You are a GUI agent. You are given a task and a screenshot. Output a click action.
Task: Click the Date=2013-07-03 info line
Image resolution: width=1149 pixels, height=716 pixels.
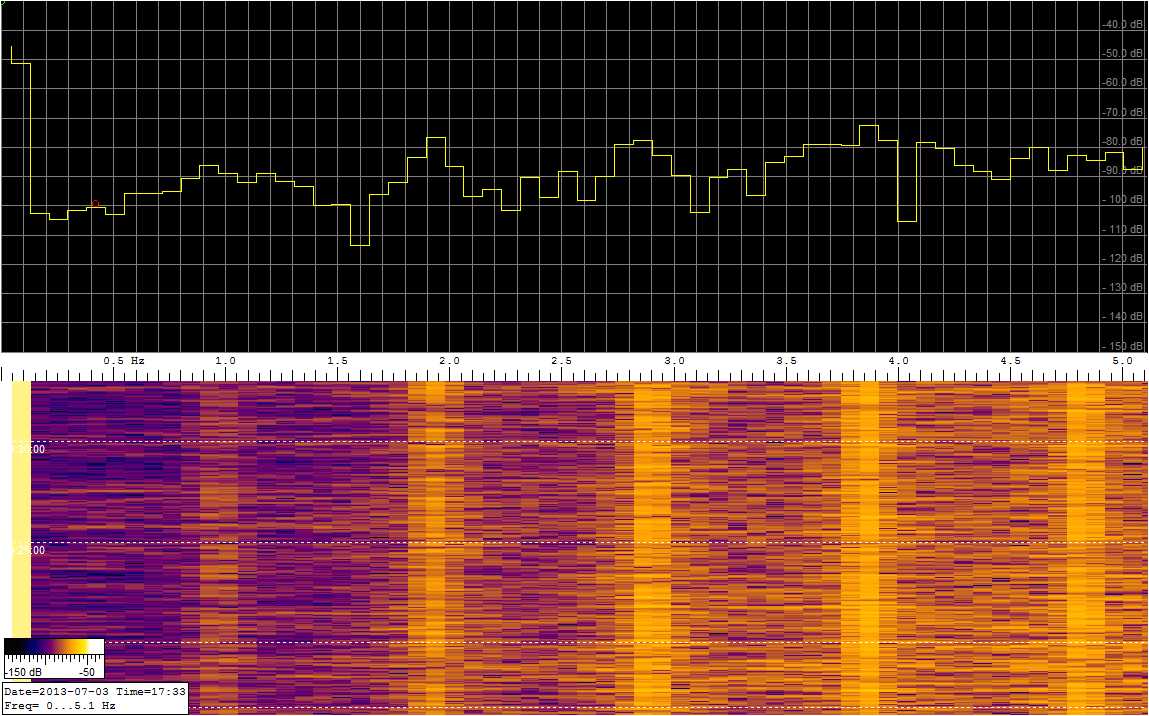click(94, 692)
